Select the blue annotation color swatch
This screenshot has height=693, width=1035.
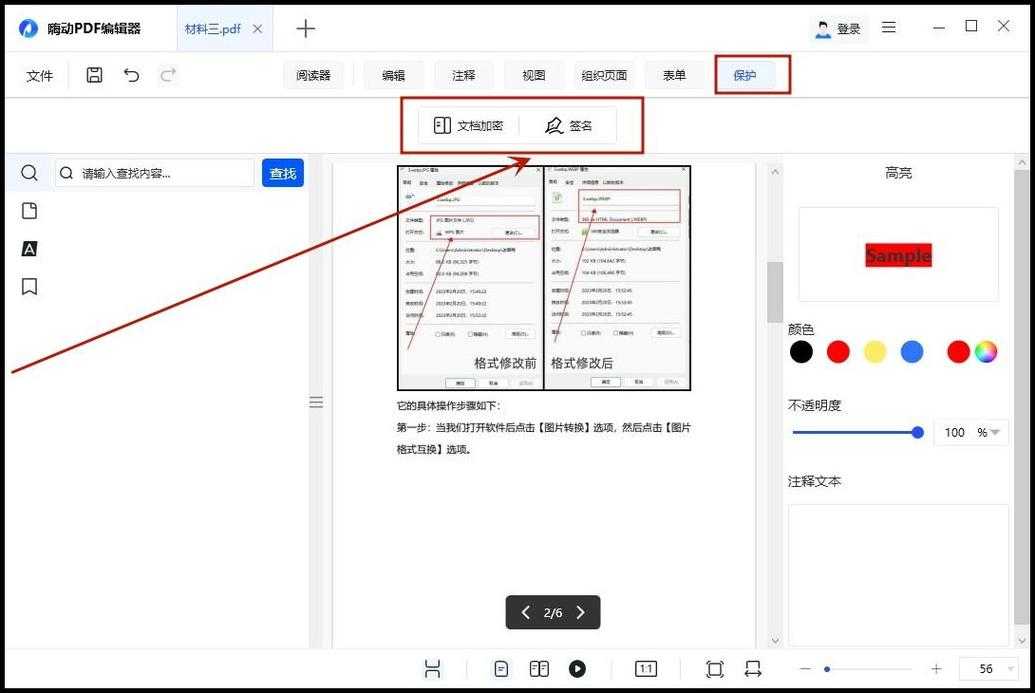click(x=911, y=351)
